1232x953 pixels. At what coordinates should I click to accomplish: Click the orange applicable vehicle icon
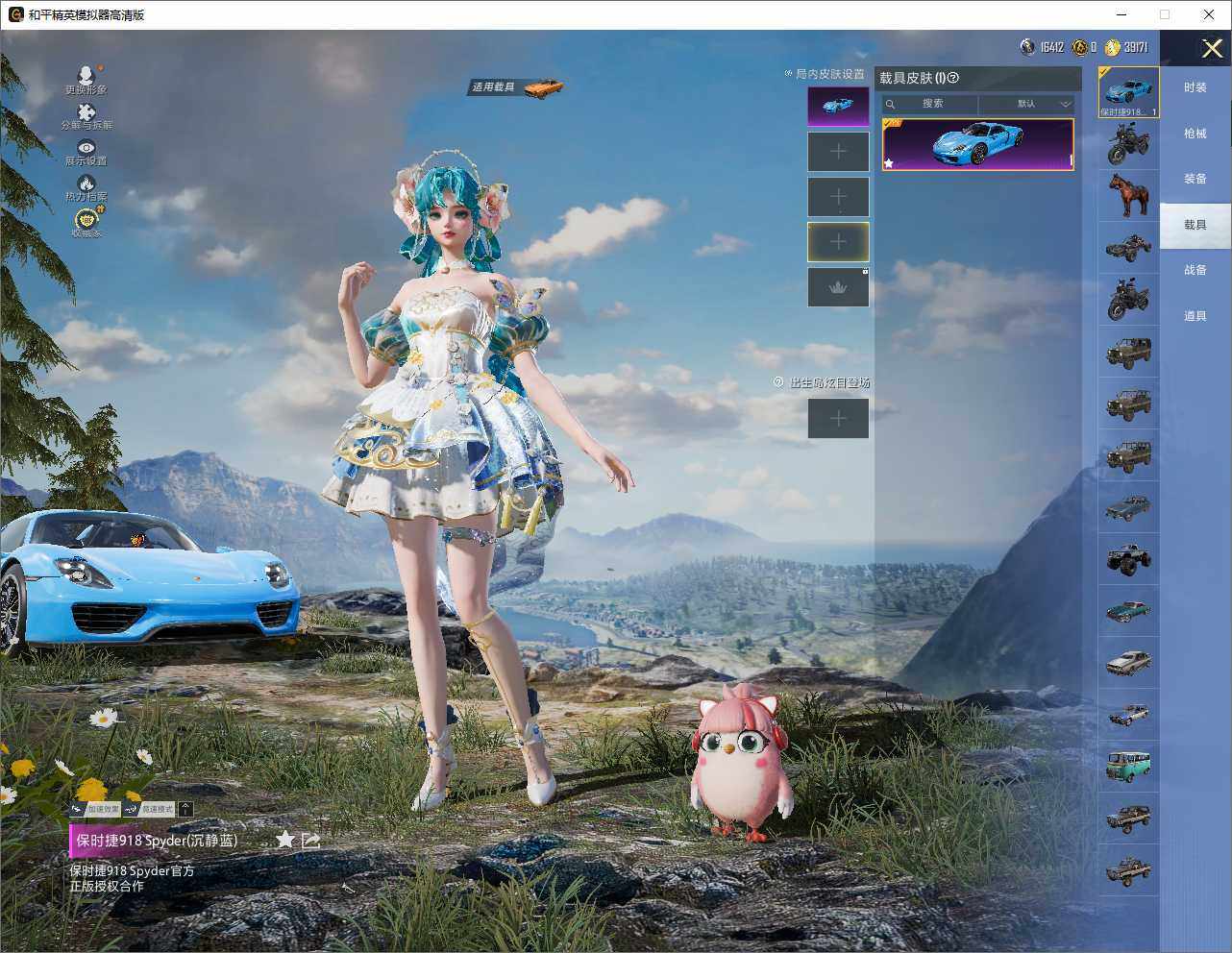(x=543, y=87)
